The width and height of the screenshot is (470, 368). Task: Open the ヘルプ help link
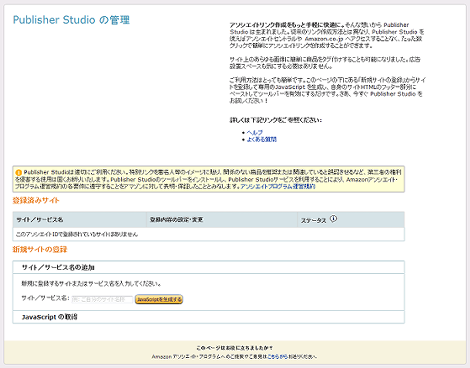255,132
